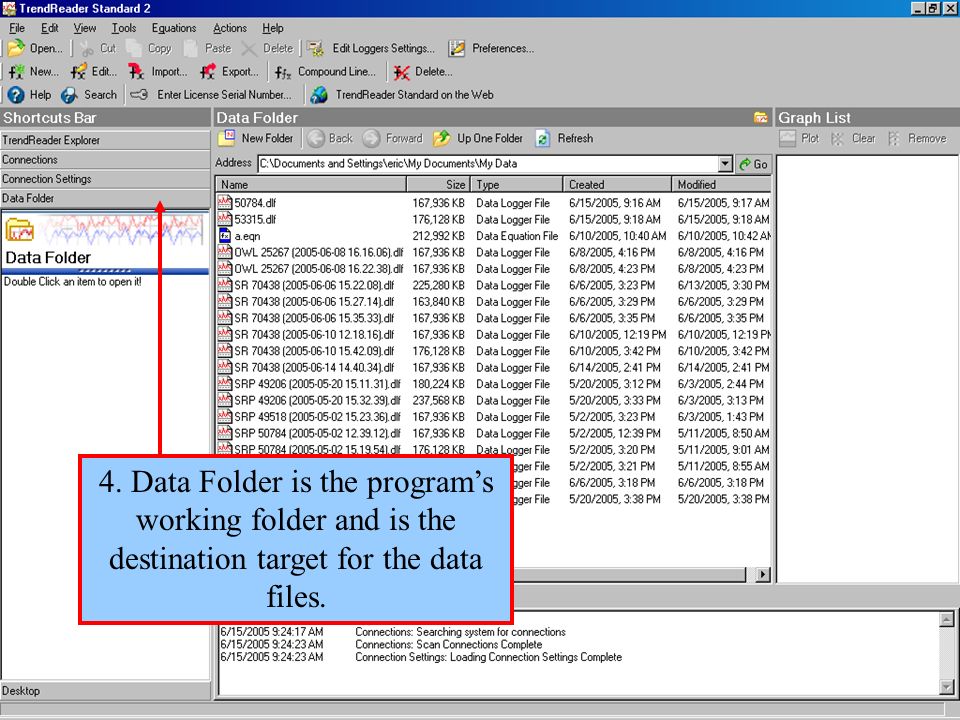Click the Open folder icon in toolbar
The height and width of the screenshot is (720, 960).
[x=16, y=48]
